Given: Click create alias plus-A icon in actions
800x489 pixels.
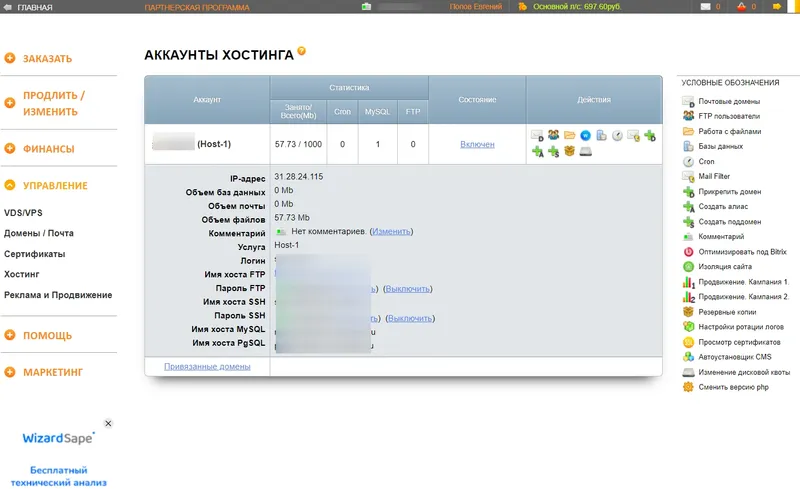Looking at the screenshot, I should tap(537, 151).
